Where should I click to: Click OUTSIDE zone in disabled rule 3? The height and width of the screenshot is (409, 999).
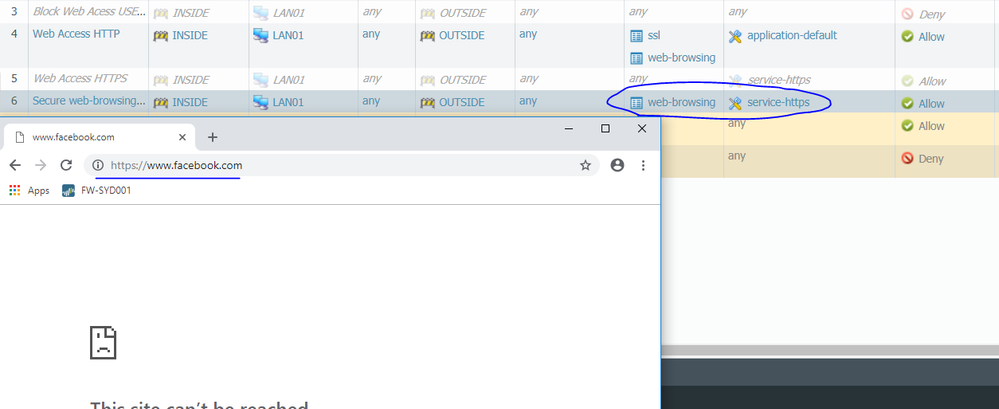pyautogui.click(x=463, y=13)
